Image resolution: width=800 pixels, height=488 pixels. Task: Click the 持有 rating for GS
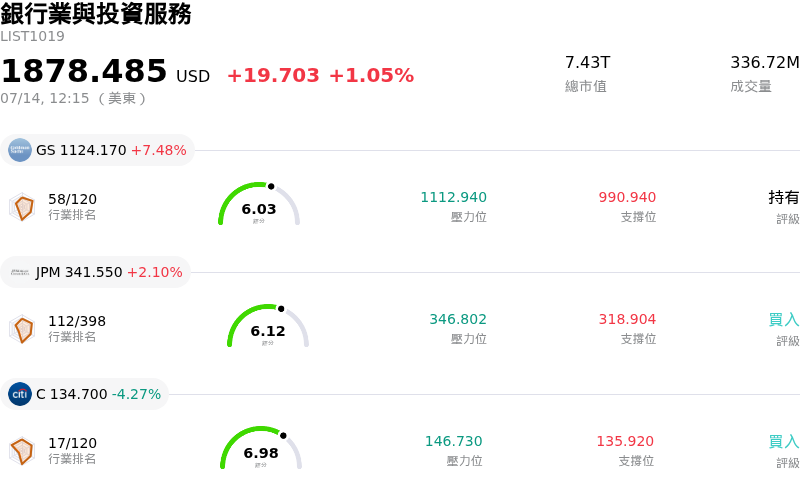784,197
